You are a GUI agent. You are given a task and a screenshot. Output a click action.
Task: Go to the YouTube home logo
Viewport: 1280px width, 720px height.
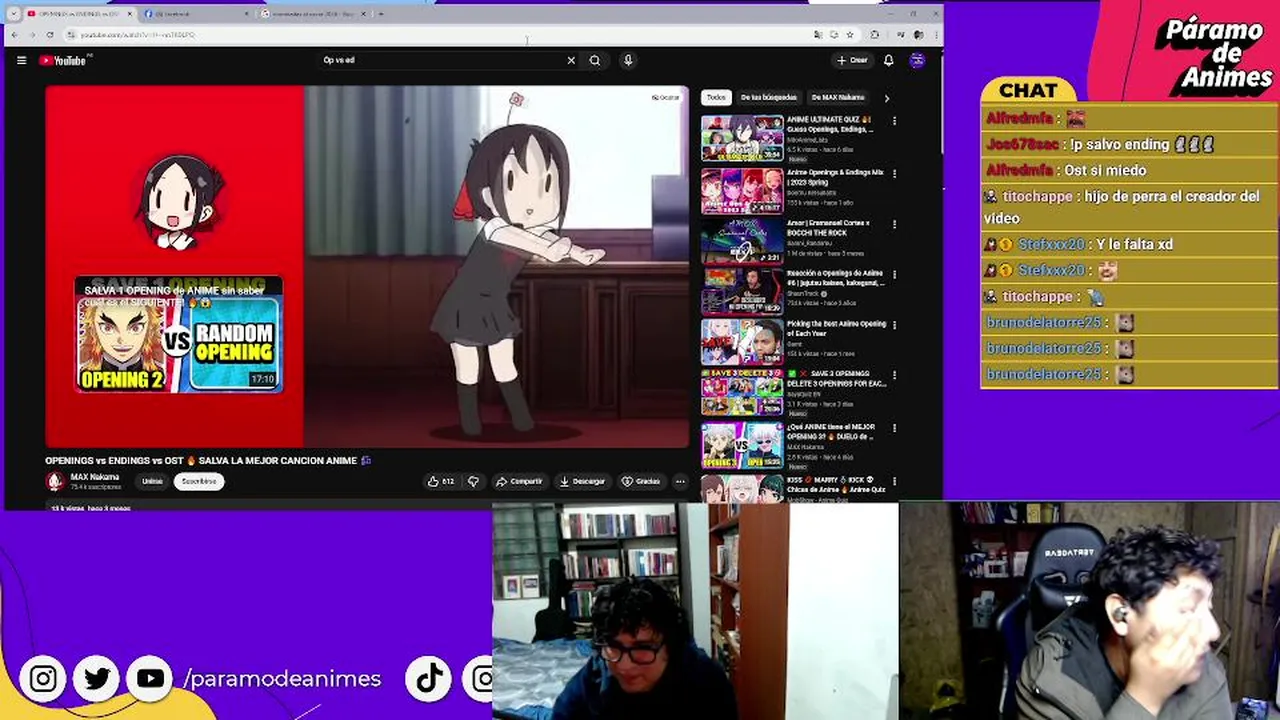click(65, 60)
